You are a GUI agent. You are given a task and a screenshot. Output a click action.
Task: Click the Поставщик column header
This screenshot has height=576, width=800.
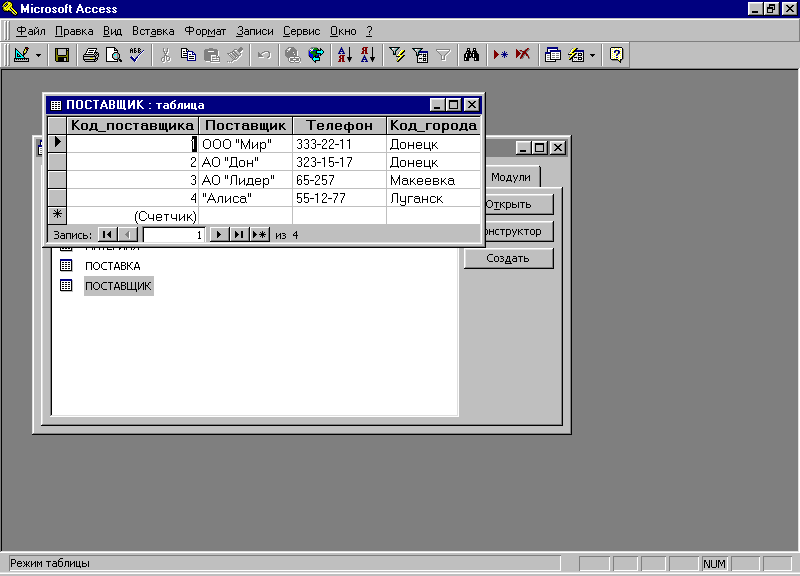(x=245, y=126)
